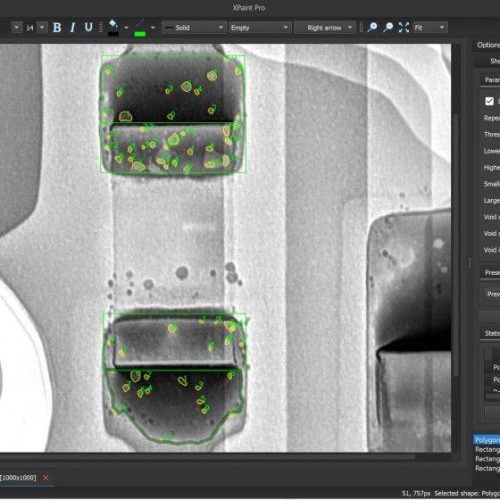This screenshot has height=500, width=500.
Task: Toggle italic text formatting
Action: (73, 27)
